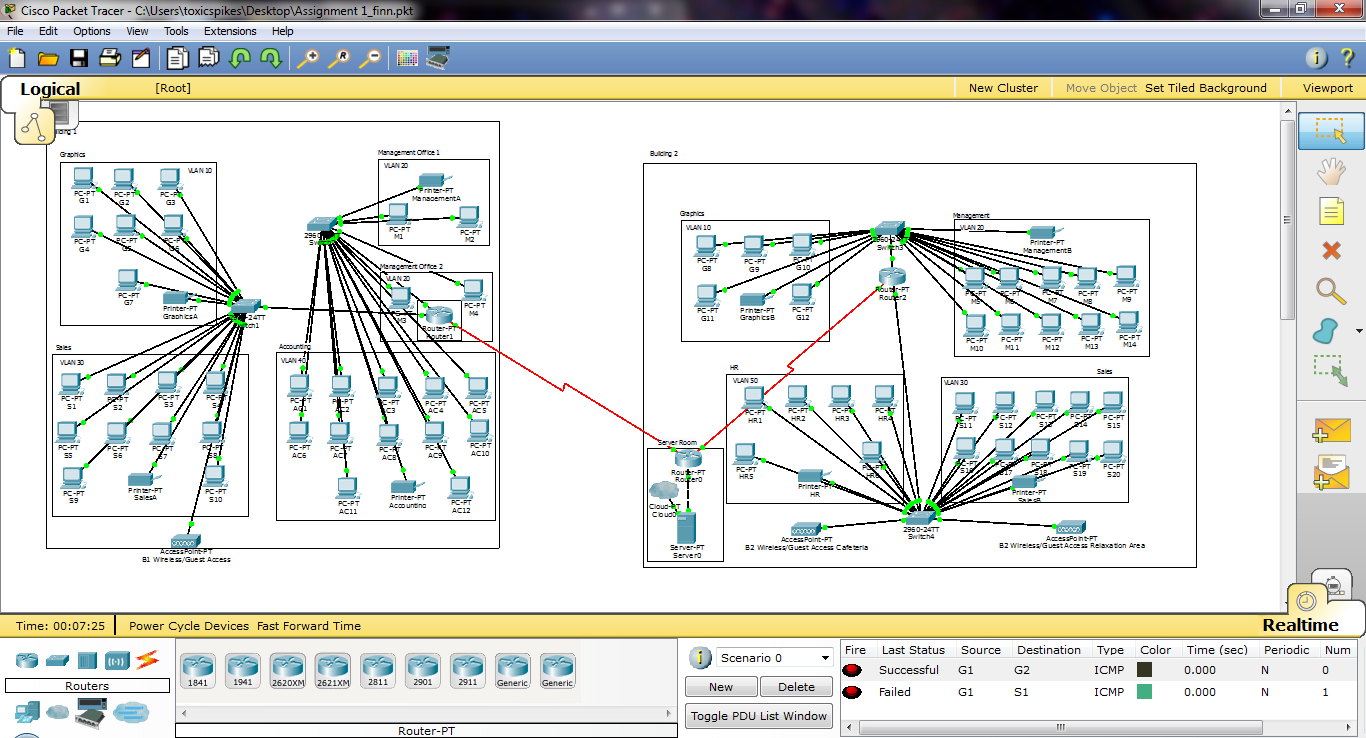Viewport: 1366px width, 738px height.
Task: Click the Paste toolbar icon
Action: pos(208,58)
